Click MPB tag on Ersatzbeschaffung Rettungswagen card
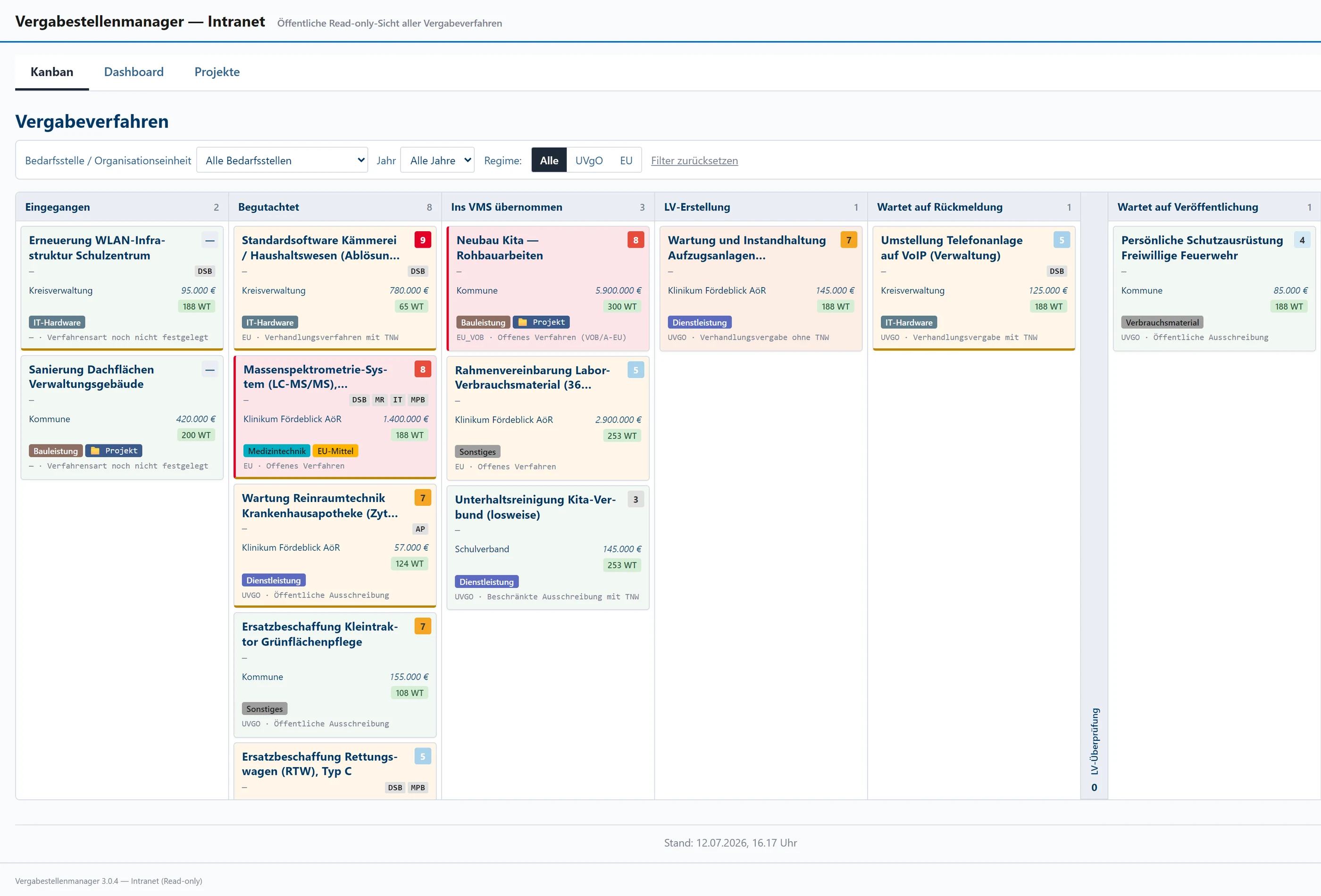Screen dimensions: 1321x896 pyautogui.click(x=418, y=787)
